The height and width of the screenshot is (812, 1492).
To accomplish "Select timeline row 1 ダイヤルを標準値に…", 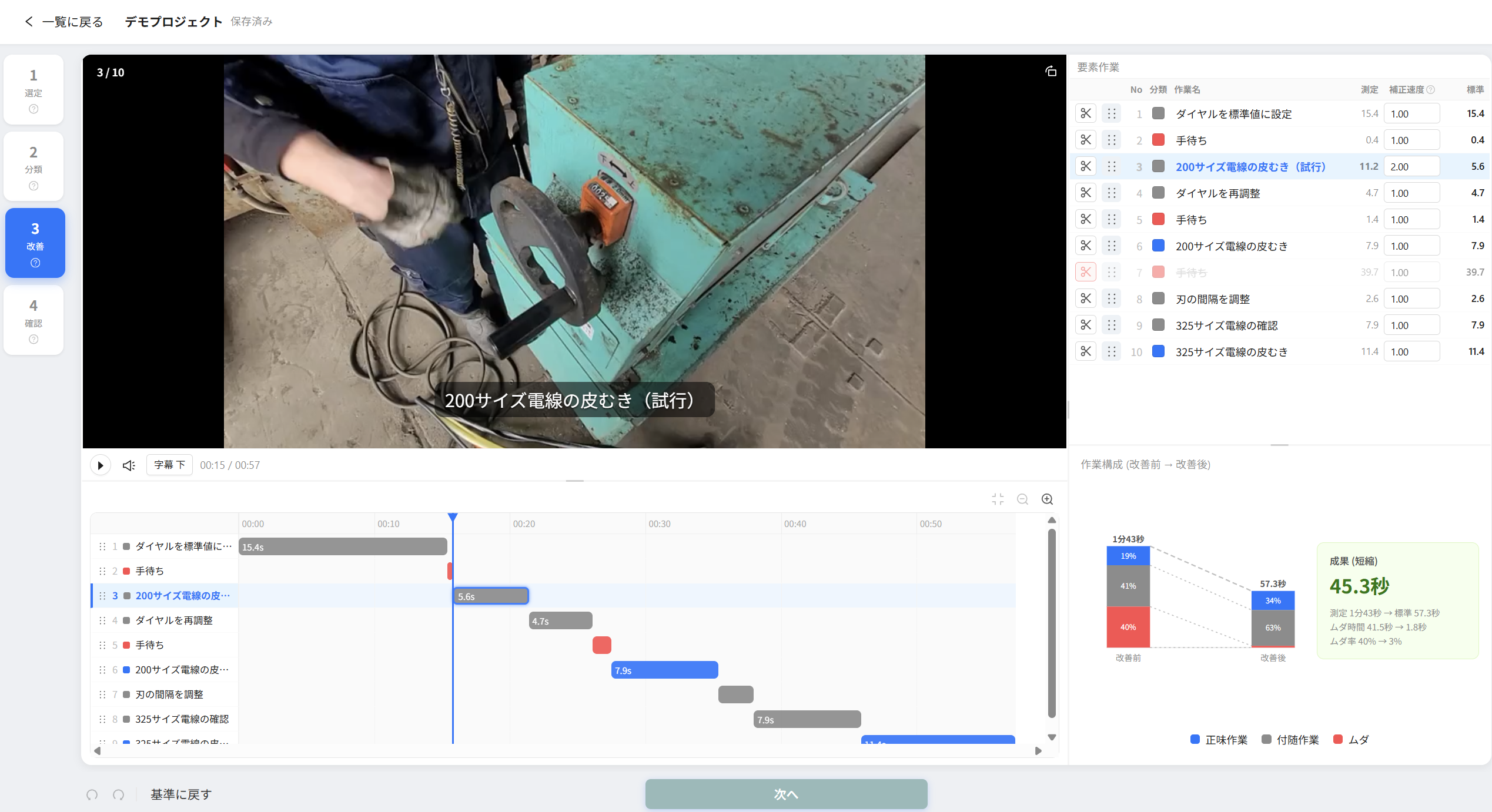I will (165, 546).
